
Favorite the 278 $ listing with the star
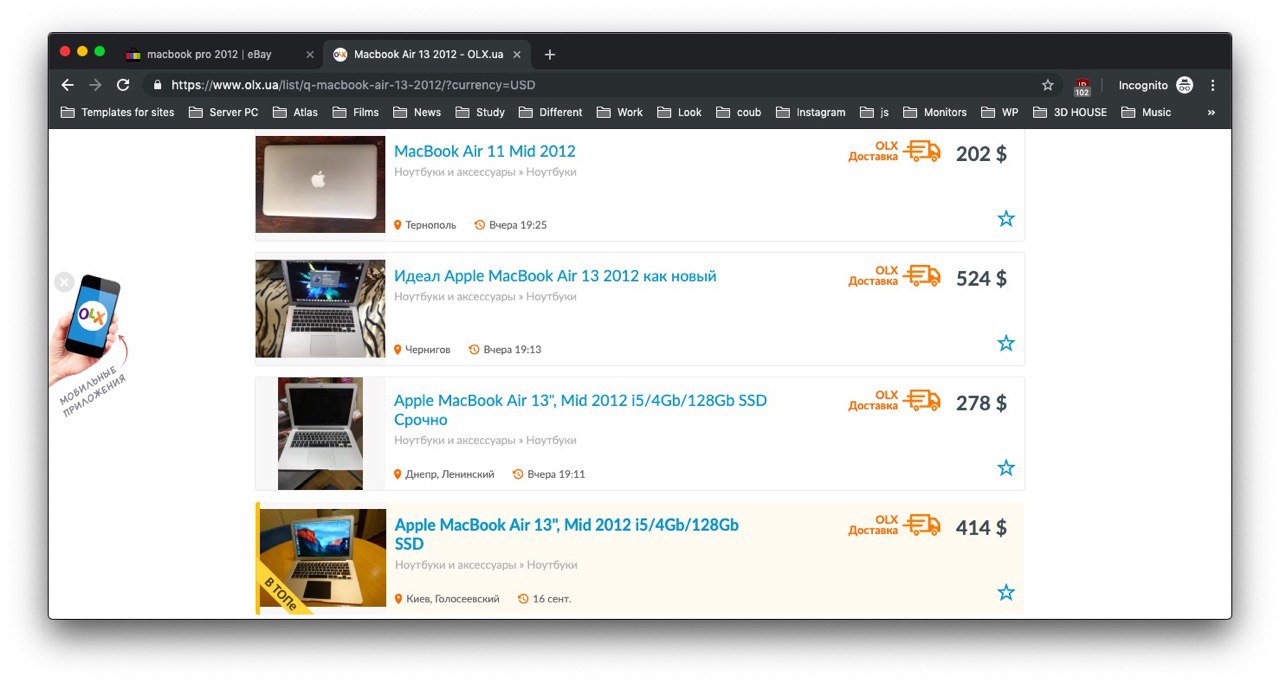click(x=1006, y=467)
